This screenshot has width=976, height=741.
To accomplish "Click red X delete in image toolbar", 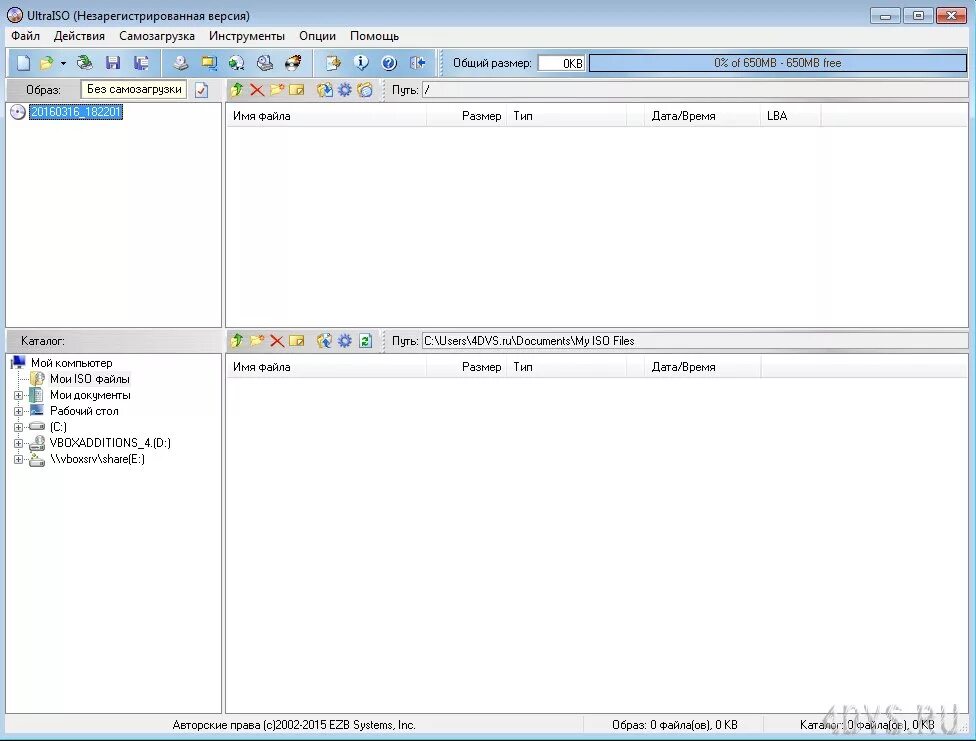I will click(x=256, y=90).
